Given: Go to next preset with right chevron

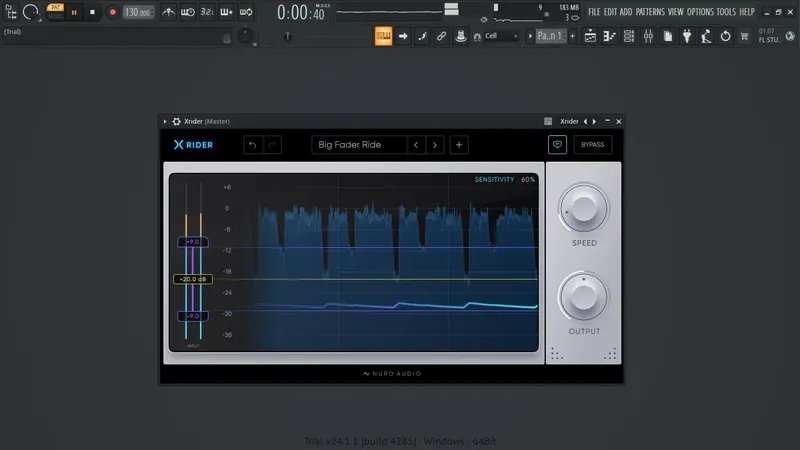Looking at the screenshot, I should [435, 145].
